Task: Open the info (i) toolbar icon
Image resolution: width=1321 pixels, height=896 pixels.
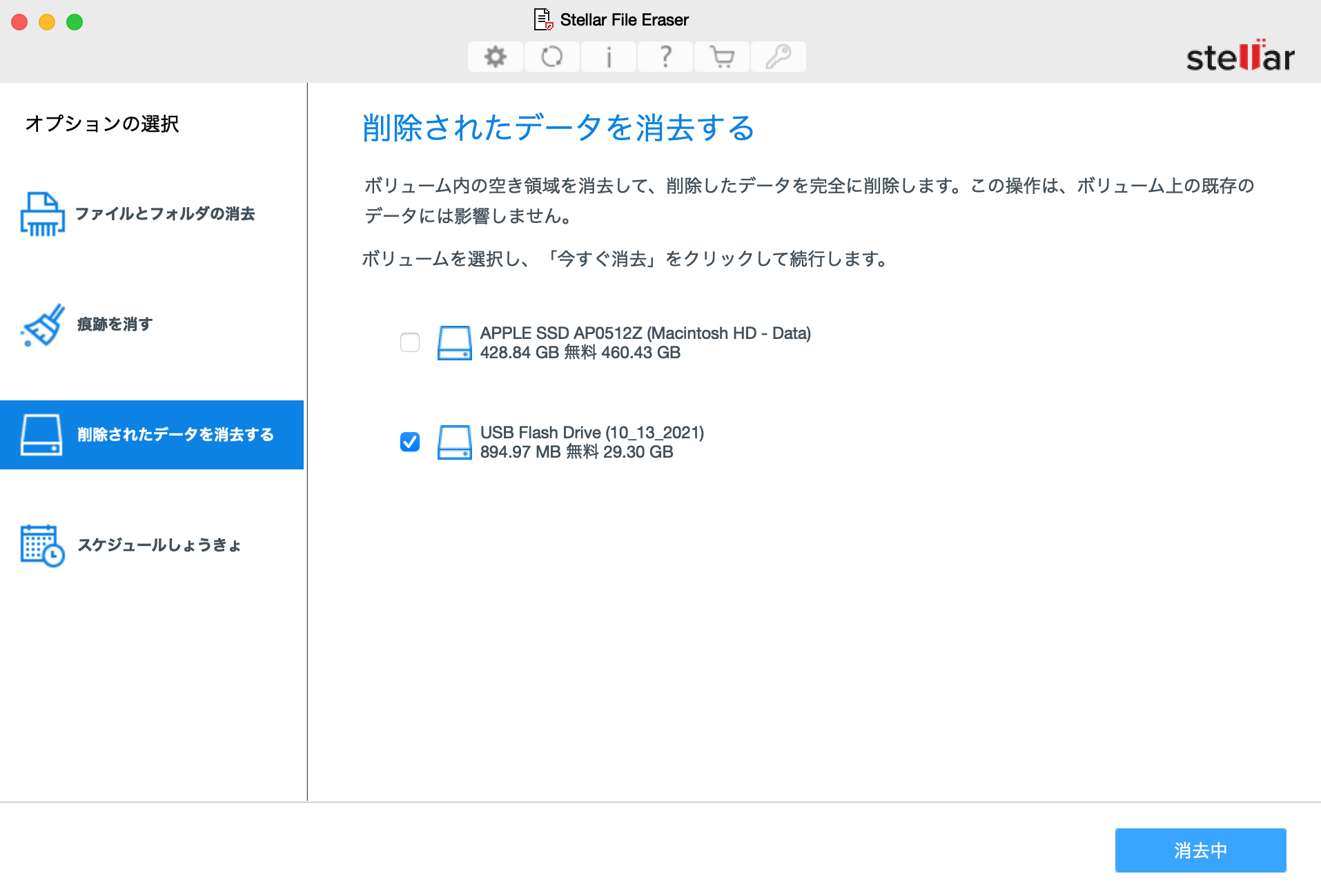Action: tap(608, 57)
